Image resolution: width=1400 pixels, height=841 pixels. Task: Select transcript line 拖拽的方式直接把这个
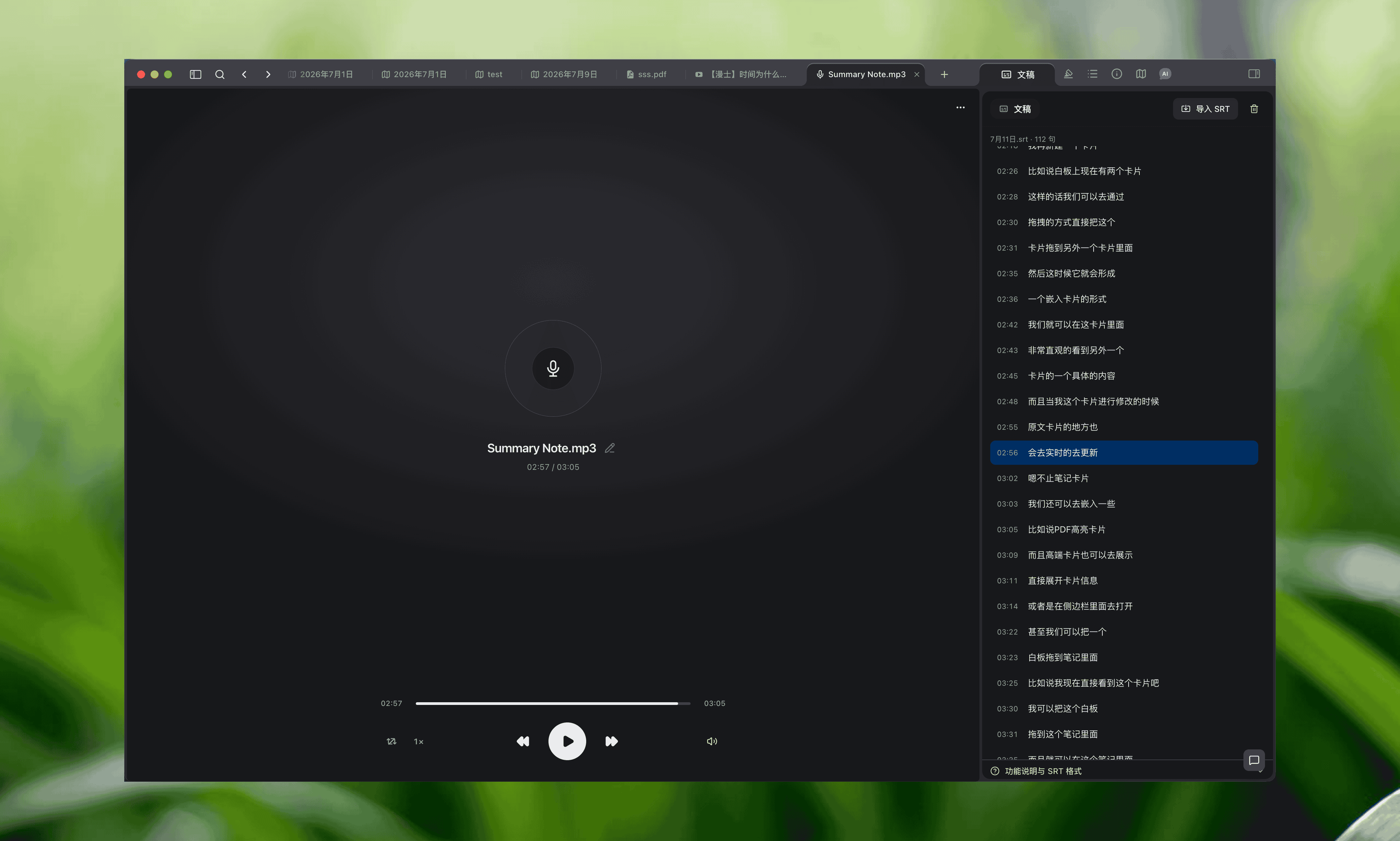pyautogui.click(x=1124, y=222)
